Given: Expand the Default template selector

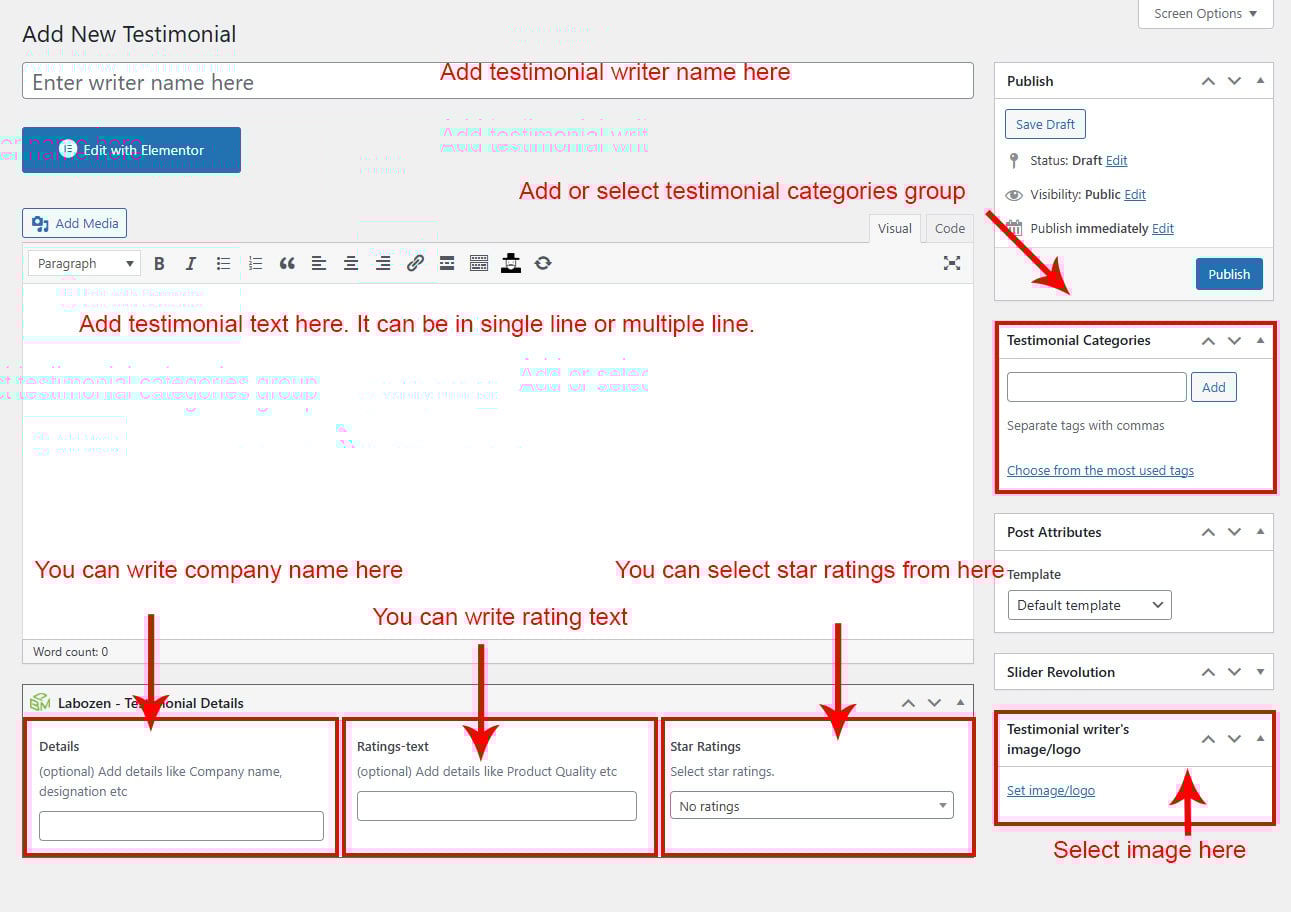Looking at the screenshot, I should (1089, 605).
